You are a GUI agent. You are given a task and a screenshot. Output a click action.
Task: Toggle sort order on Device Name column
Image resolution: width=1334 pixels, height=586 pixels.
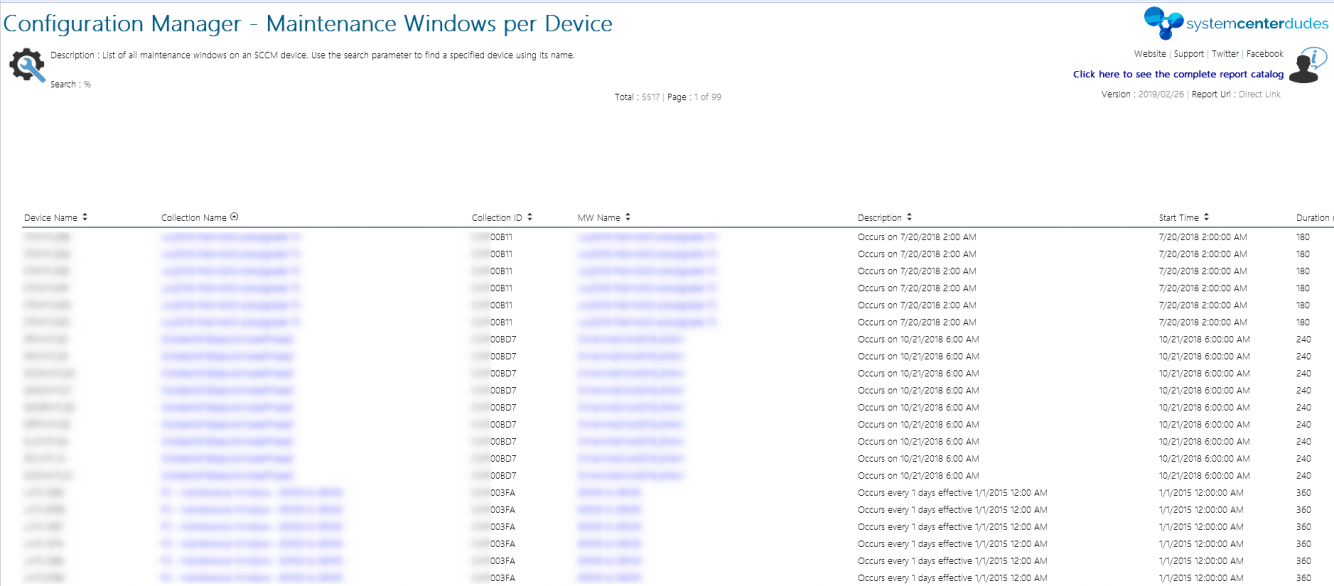[x=83, y=216]
